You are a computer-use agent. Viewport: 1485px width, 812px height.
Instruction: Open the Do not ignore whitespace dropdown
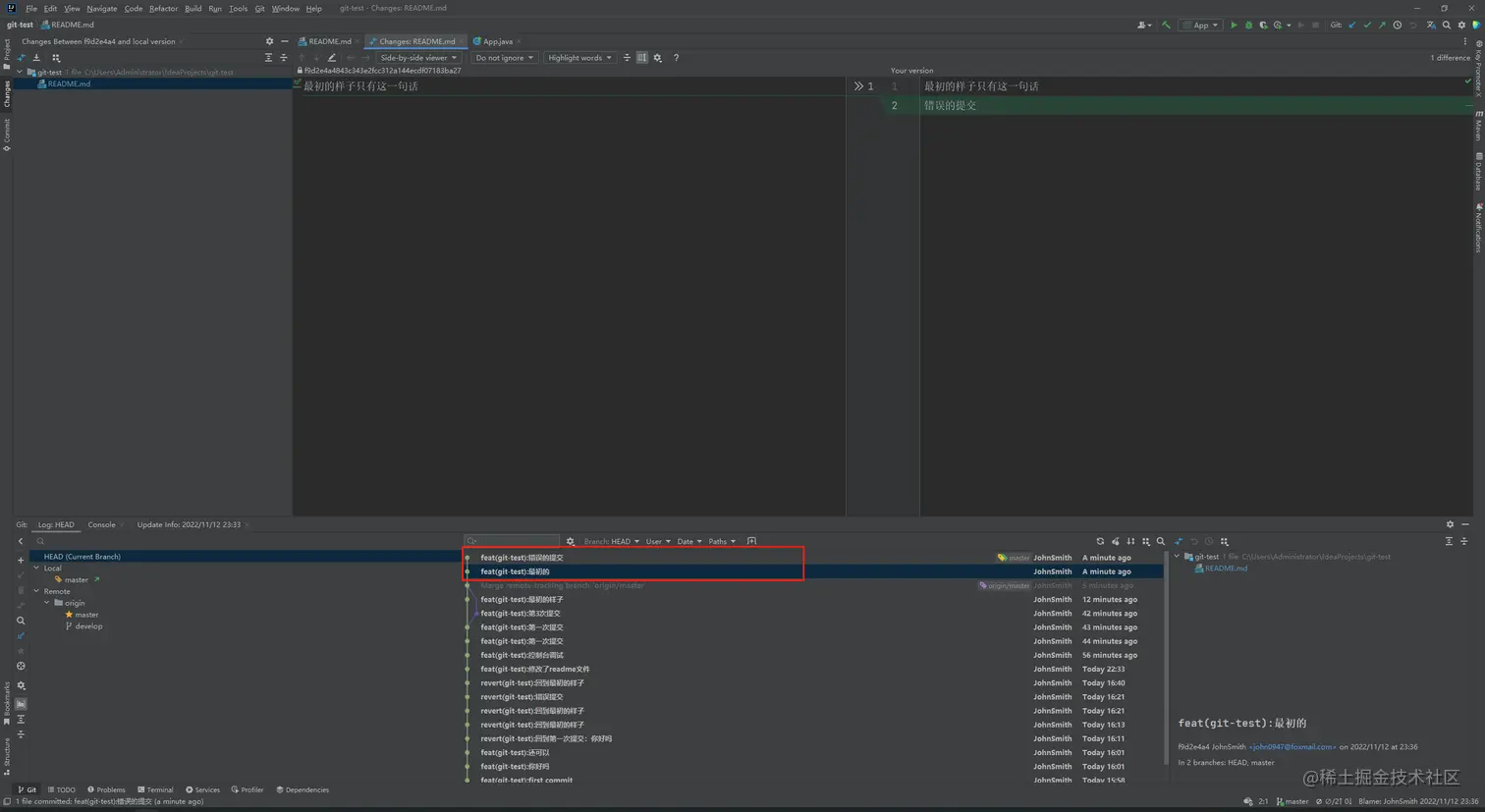point(504,58)
